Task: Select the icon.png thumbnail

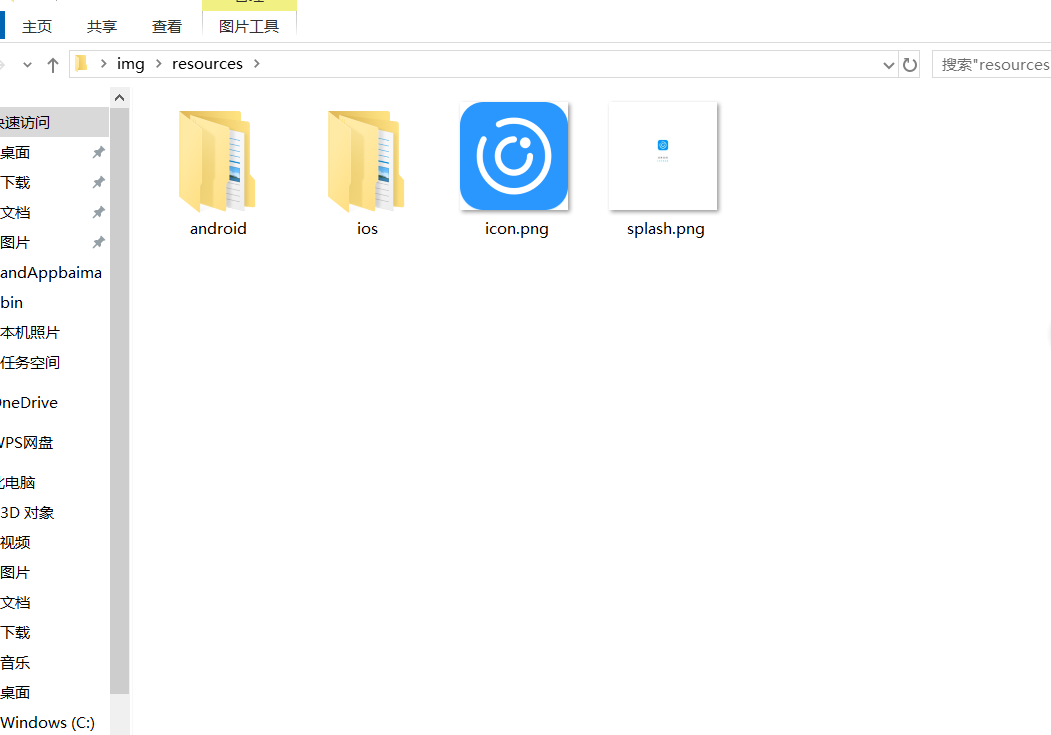Action: [514, 156]
